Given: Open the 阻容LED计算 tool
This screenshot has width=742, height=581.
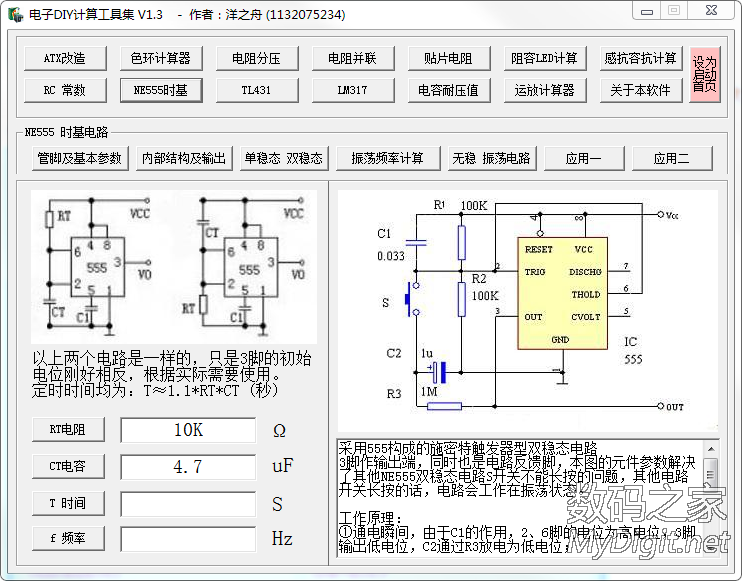Looking at the screenshot, I should (x=545, y=58).
